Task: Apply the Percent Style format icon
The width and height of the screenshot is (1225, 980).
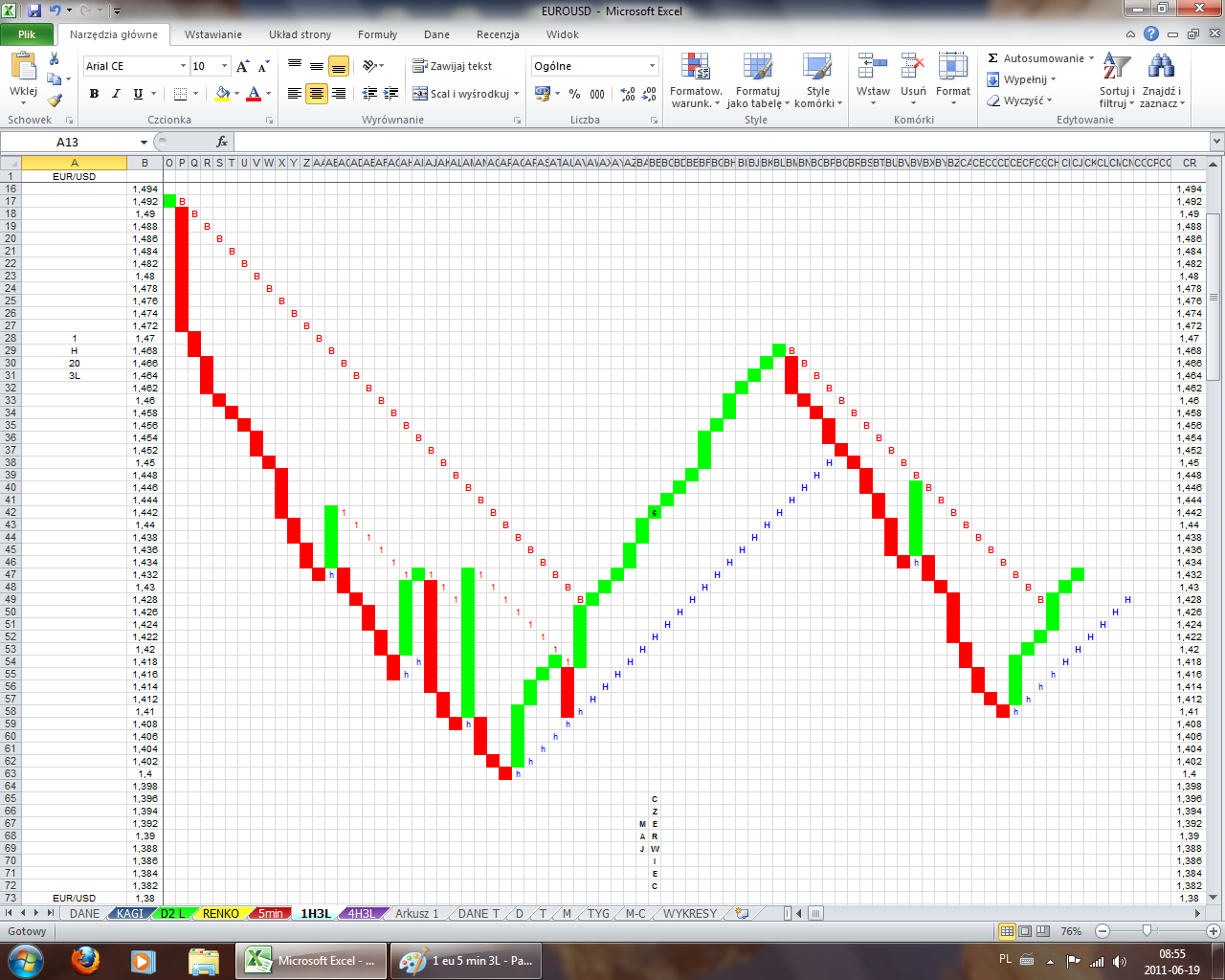Action: pos(574,94)
